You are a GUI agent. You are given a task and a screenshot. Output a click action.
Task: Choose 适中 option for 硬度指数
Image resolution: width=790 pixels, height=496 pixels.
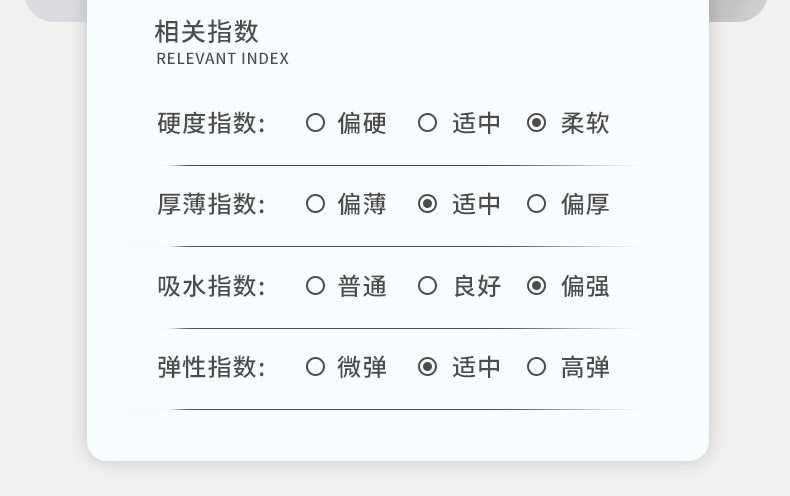(x=428, y=123)
